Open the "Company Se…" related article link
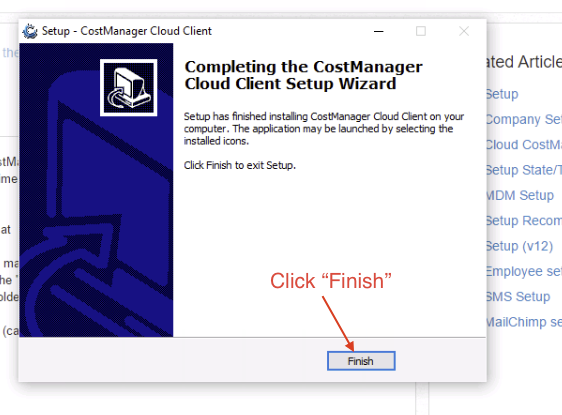 pos(524,119)
